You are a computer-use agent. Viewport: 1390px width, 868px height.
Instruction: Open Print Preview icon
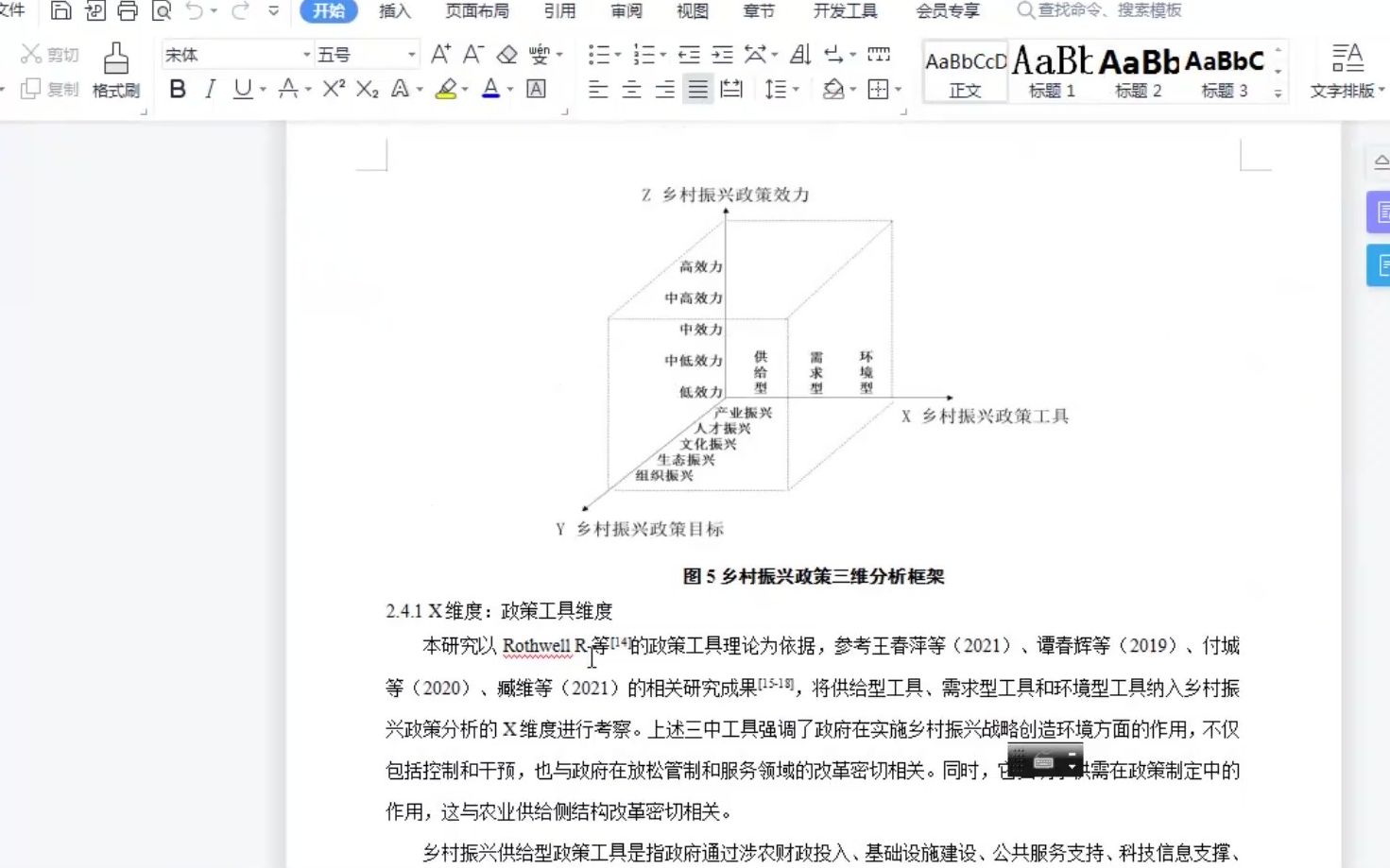point(162,11)
